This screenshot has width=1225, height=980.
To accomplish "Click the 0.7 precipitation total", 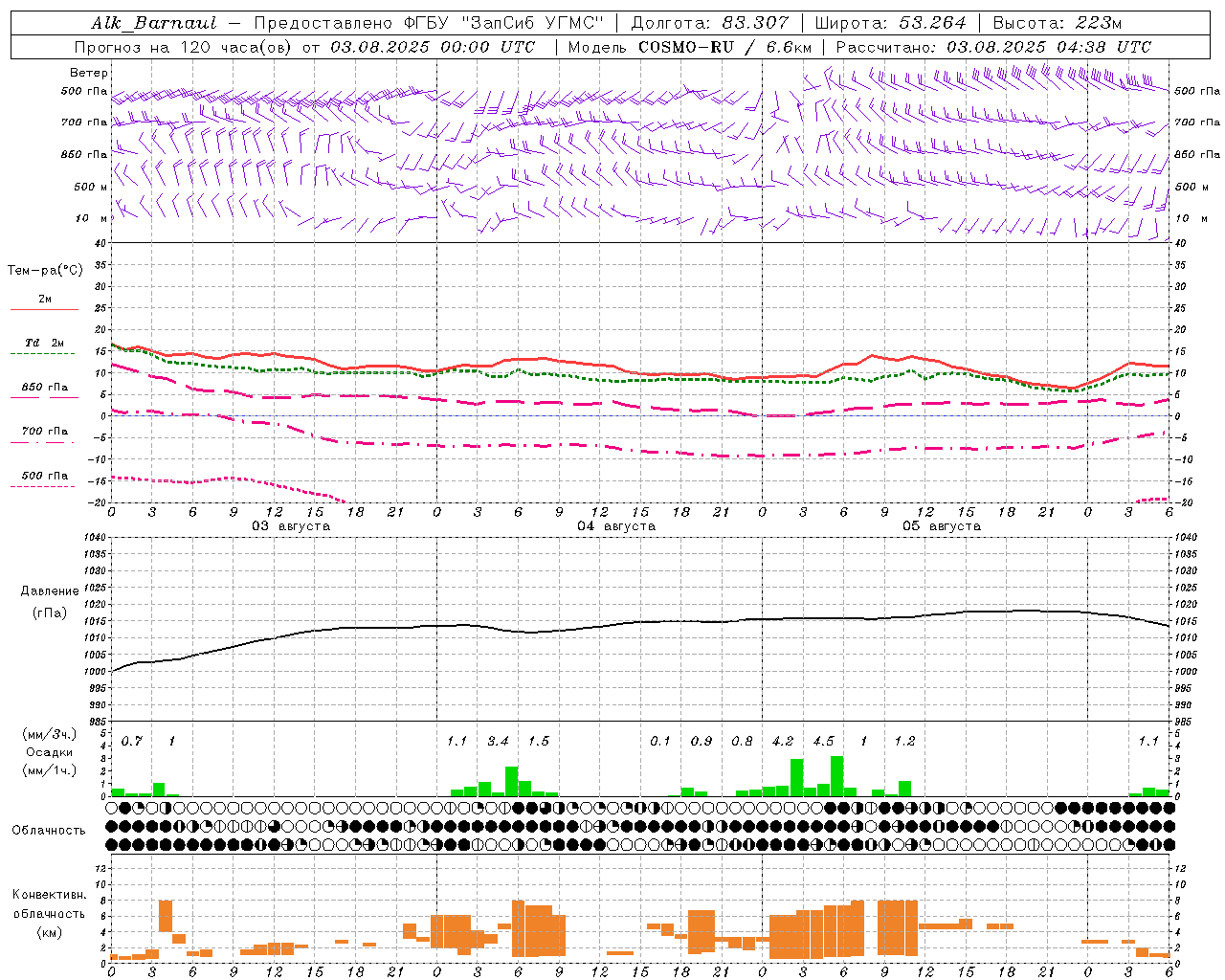I will coord(132,742).
